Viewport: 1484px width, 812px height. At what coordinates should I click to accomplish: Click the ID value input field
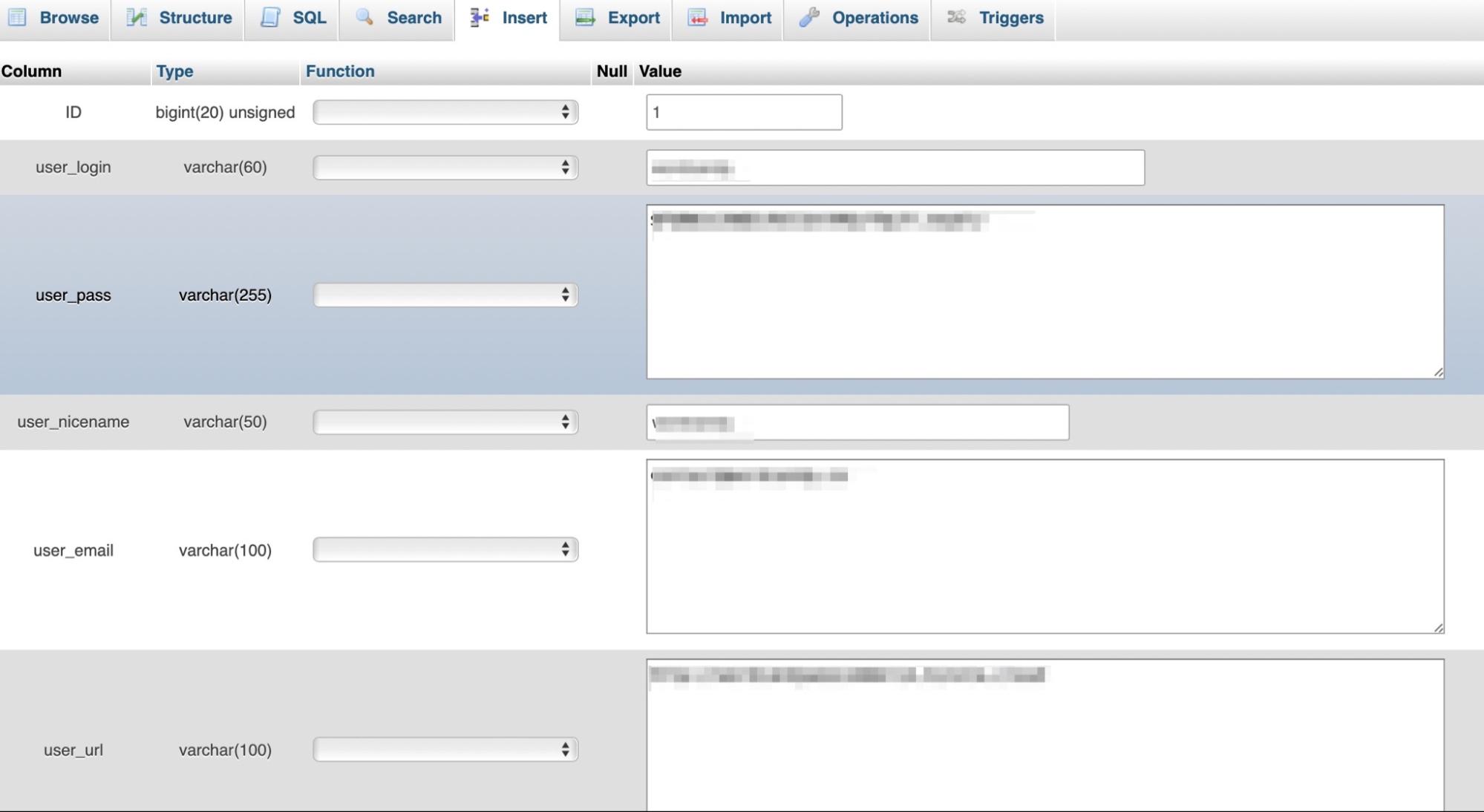pyautogui.click(x=744, y=111)
